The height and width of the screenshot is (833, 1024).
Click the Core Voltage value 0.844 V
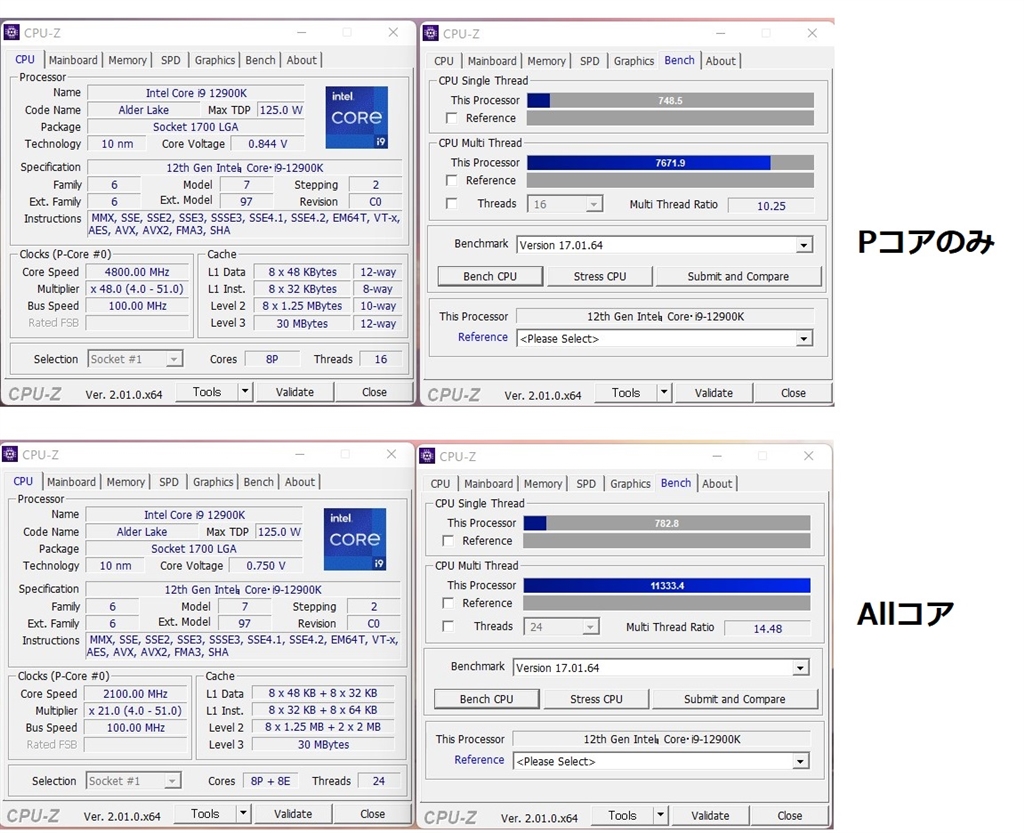[267, 144]
